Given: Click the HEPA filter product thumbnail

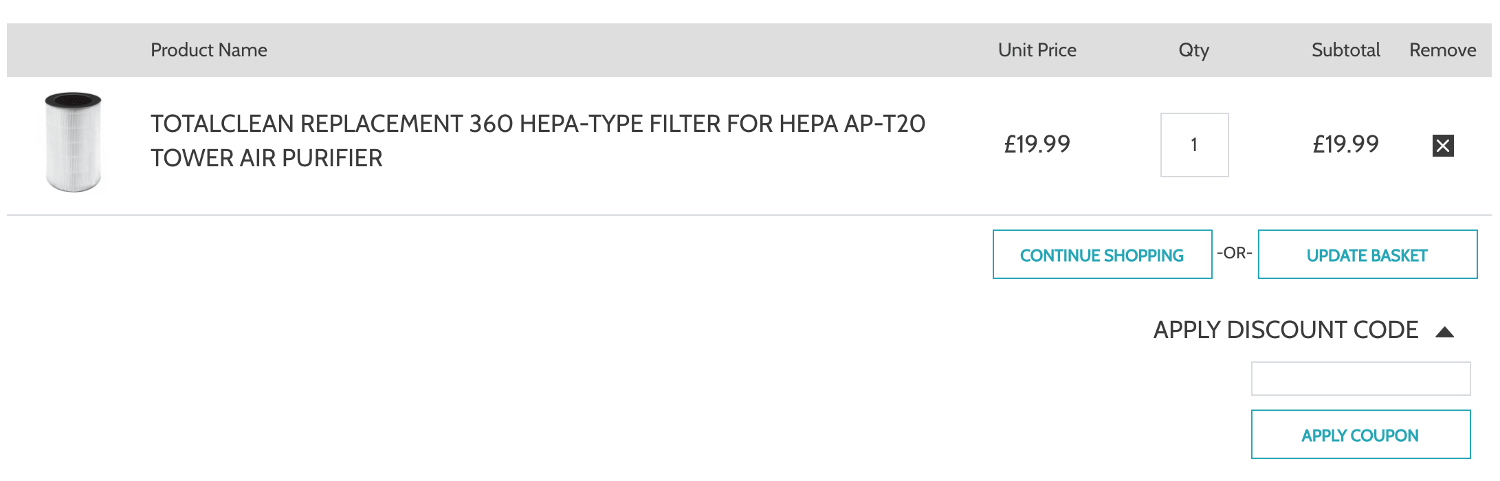Looking at the screenshot, I should (73, 142).
